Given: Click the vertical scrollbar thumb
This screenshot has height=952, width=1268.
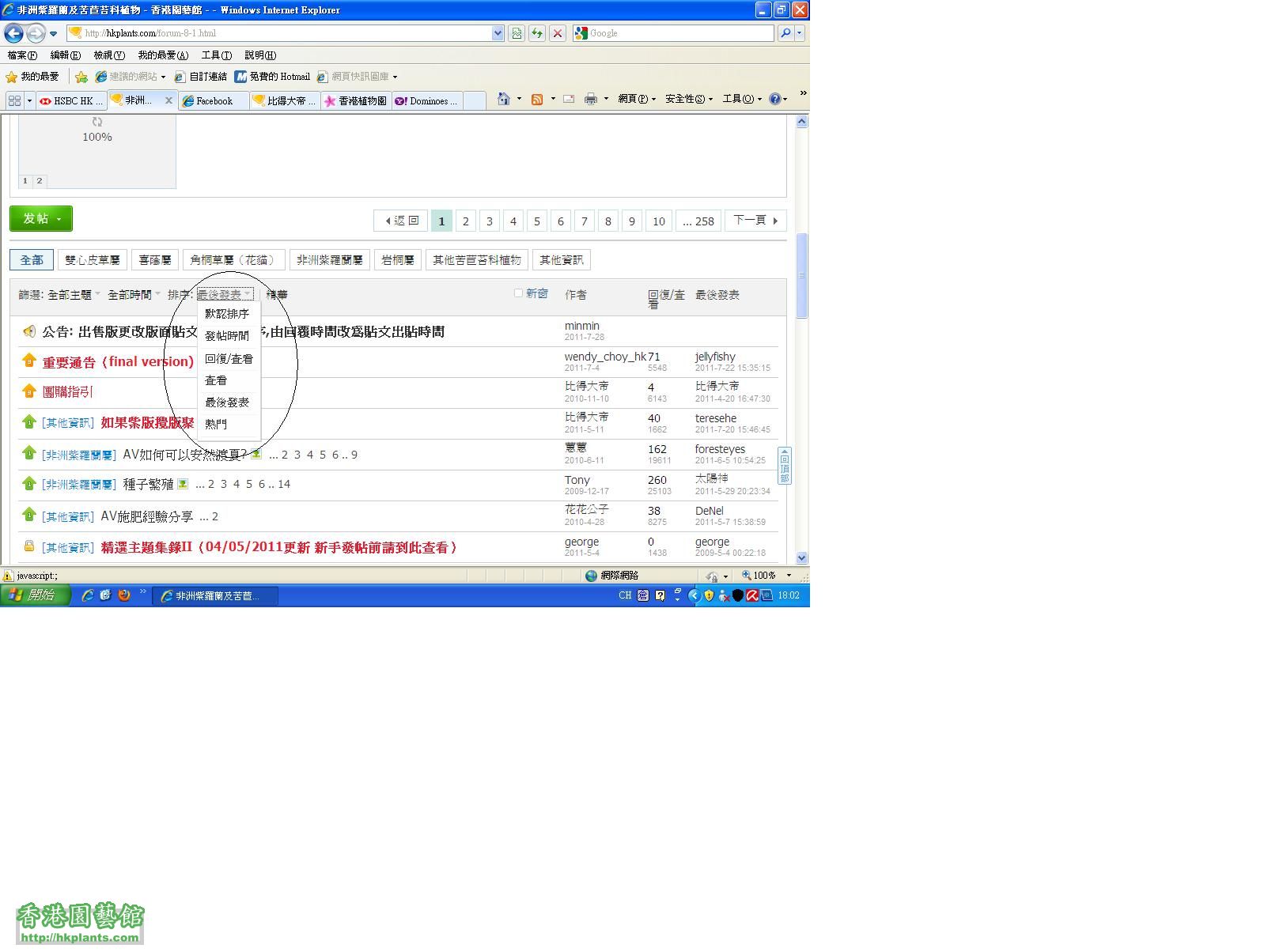Looking at the screenshot, I should (x=801, y=275).
